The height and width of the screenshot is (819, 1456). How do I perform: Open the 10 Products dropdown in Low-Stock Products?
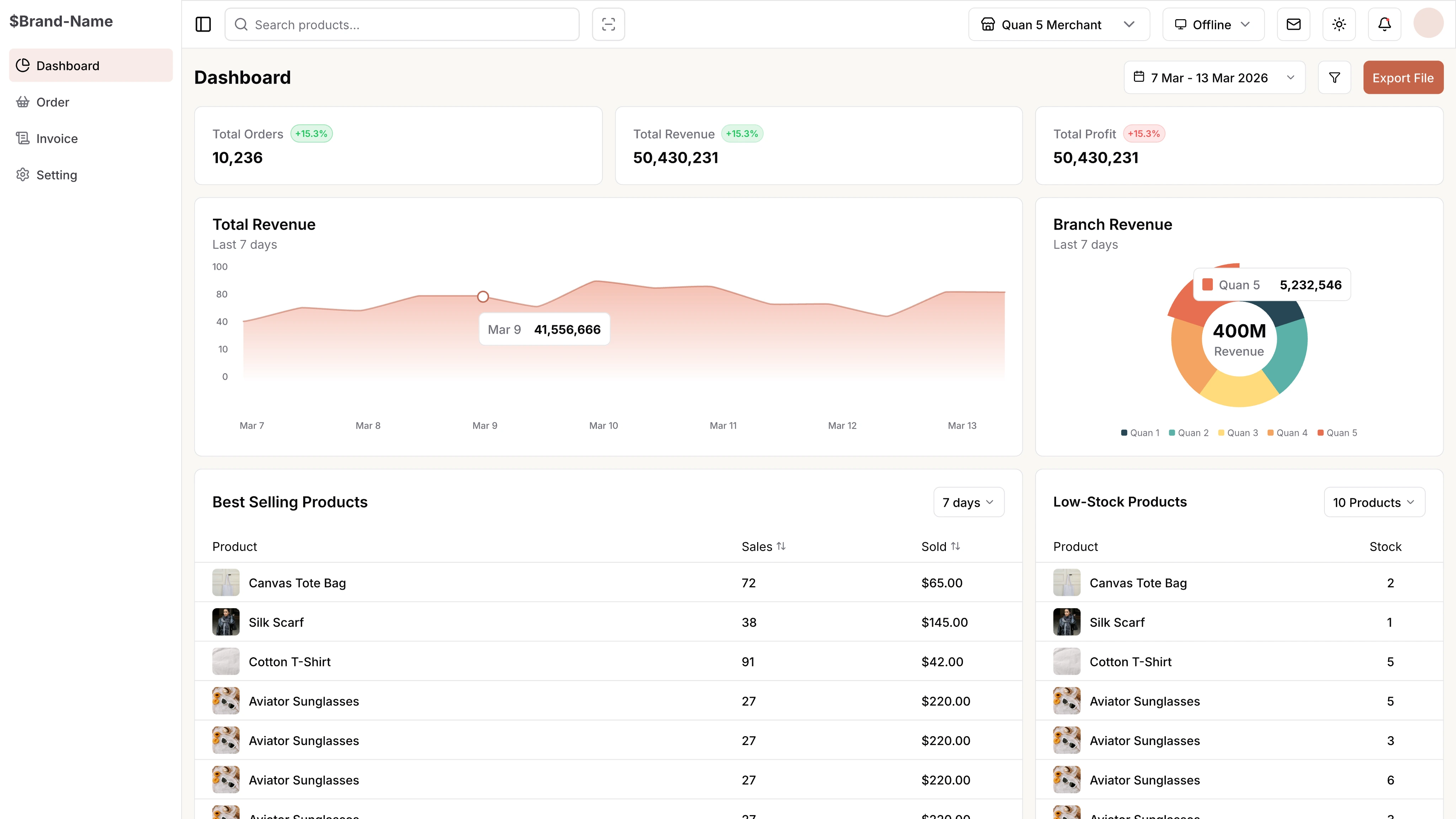pyautogui.click(x=1374, y=502)
